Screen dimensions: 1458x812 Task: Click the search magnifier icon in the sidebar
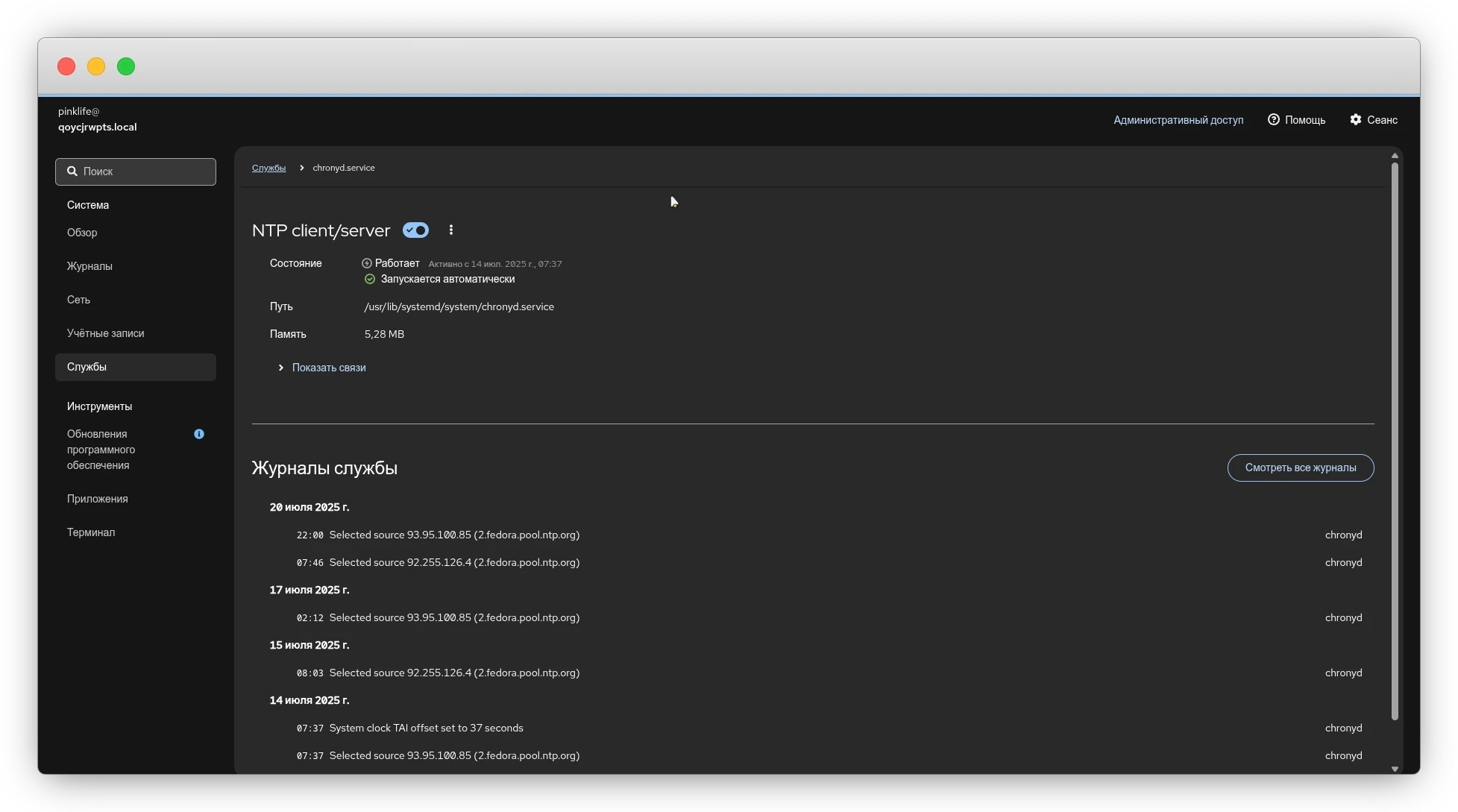tap(72, 171)
